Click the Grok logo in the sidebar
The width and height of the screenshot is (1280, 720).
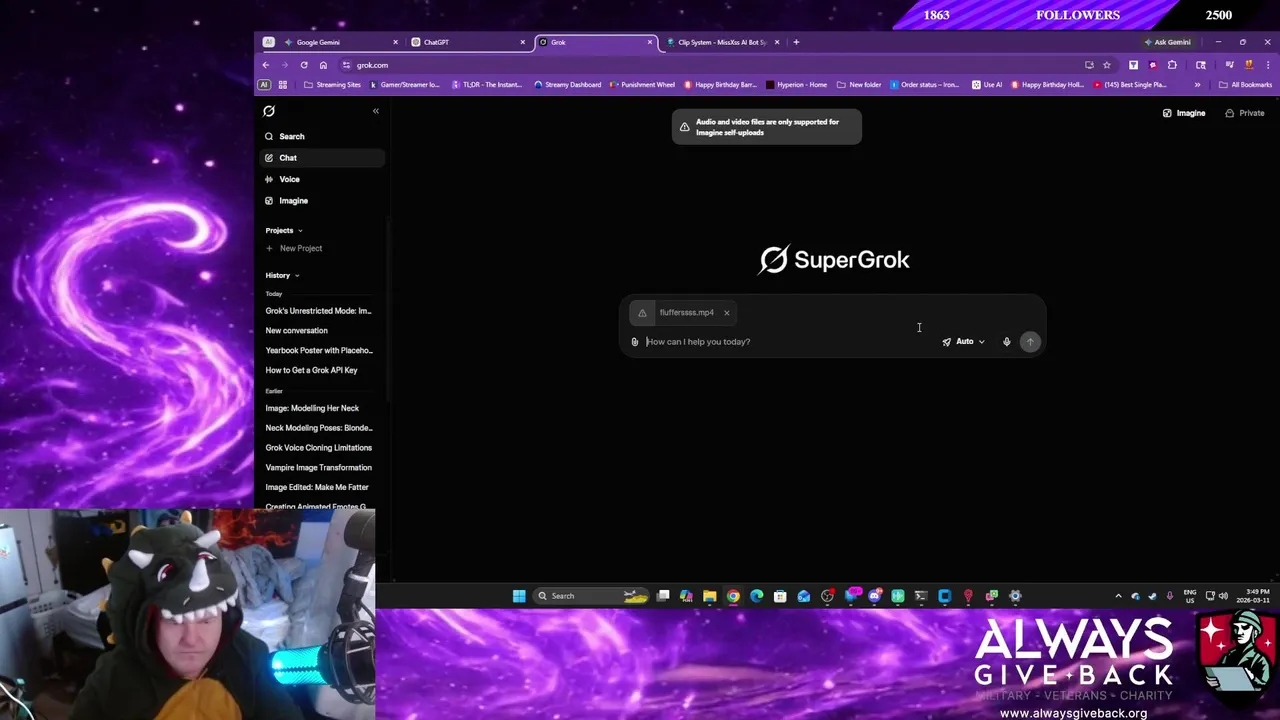269,111
